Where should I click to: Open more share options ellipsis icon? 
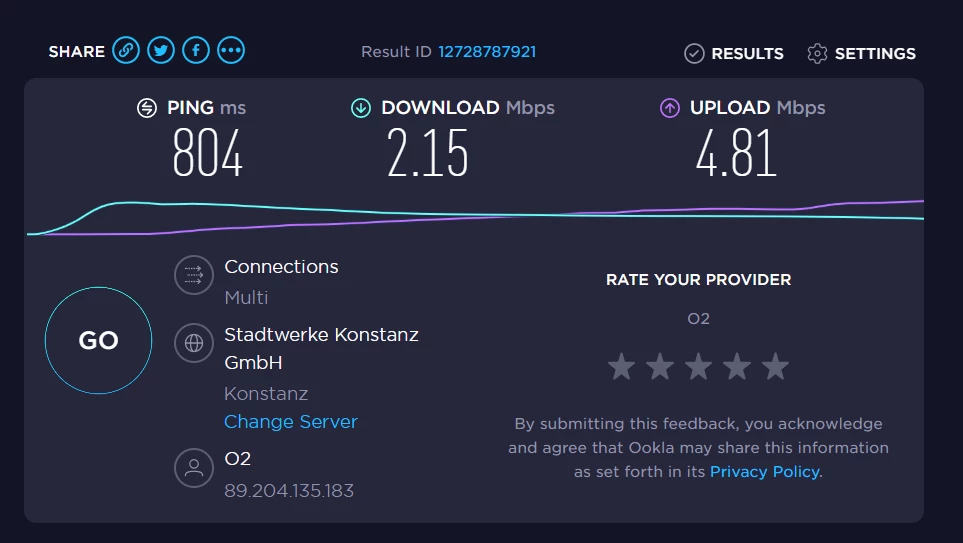[x=231, y=50]
